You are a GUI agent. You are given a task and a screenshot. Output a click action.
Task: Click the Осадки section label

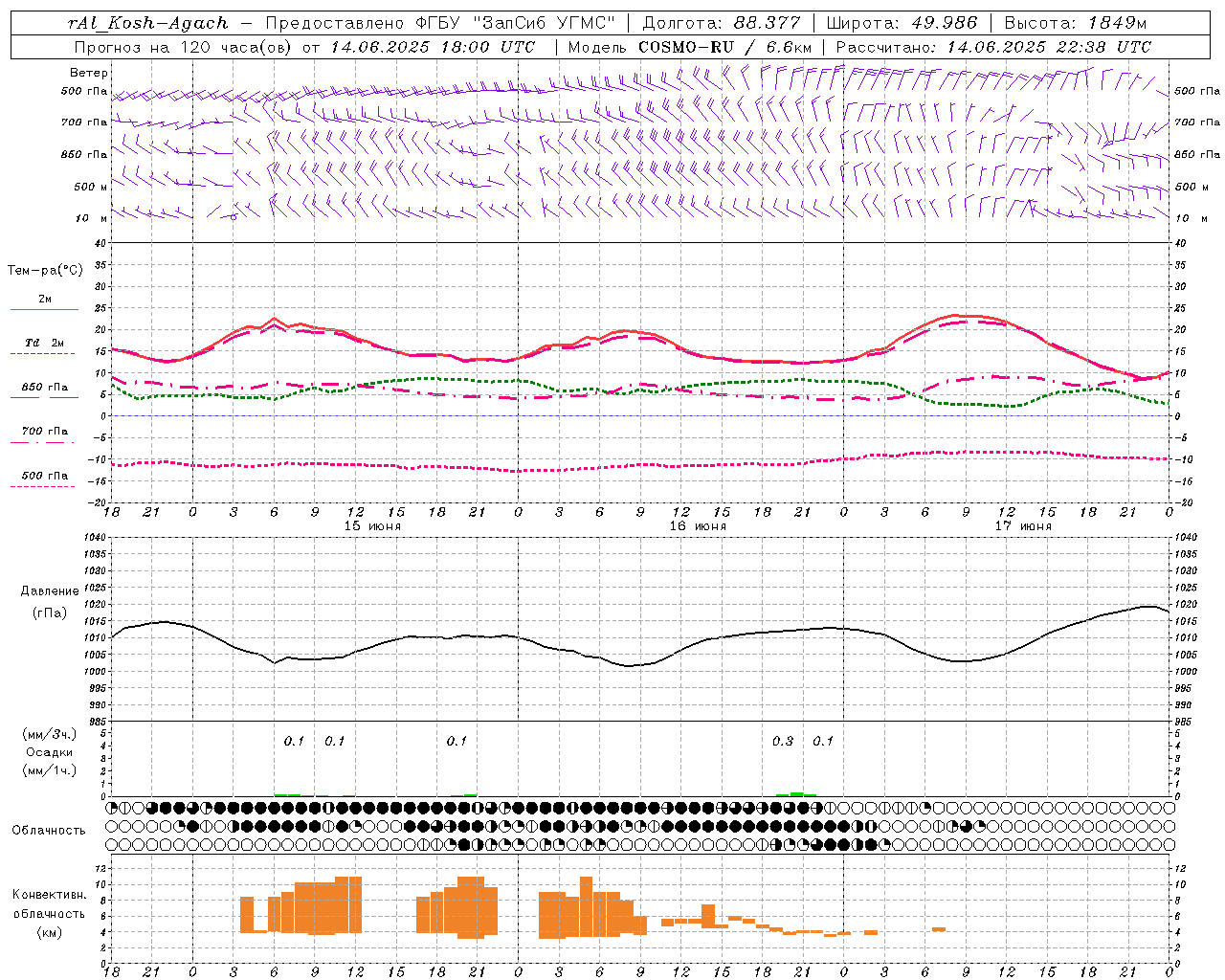(50, 752)
